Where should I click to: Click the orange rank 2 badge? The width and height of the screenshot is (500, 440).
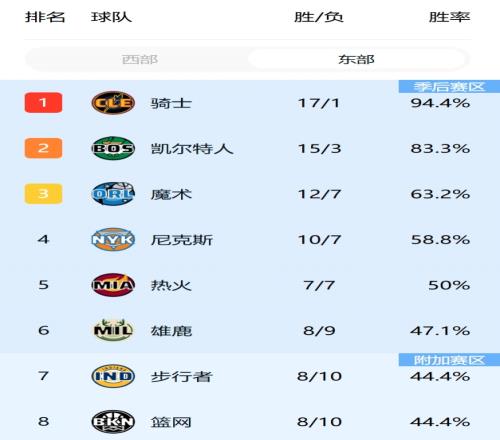coord(43,148)
